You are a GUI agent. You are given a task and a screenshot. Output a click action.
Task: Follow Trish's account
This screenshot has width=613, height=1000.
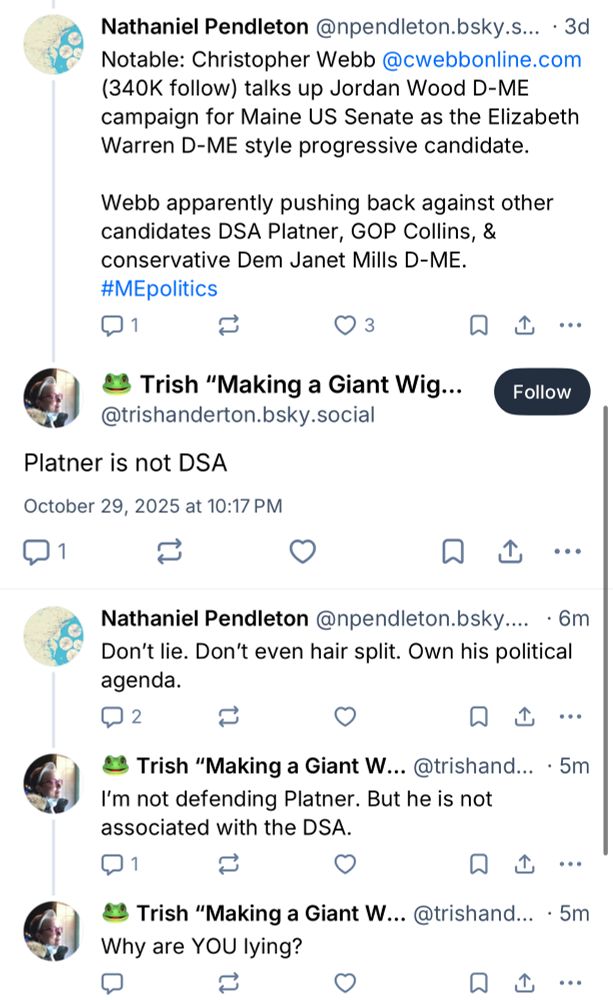pyautogui.click(x=541, y=393)
